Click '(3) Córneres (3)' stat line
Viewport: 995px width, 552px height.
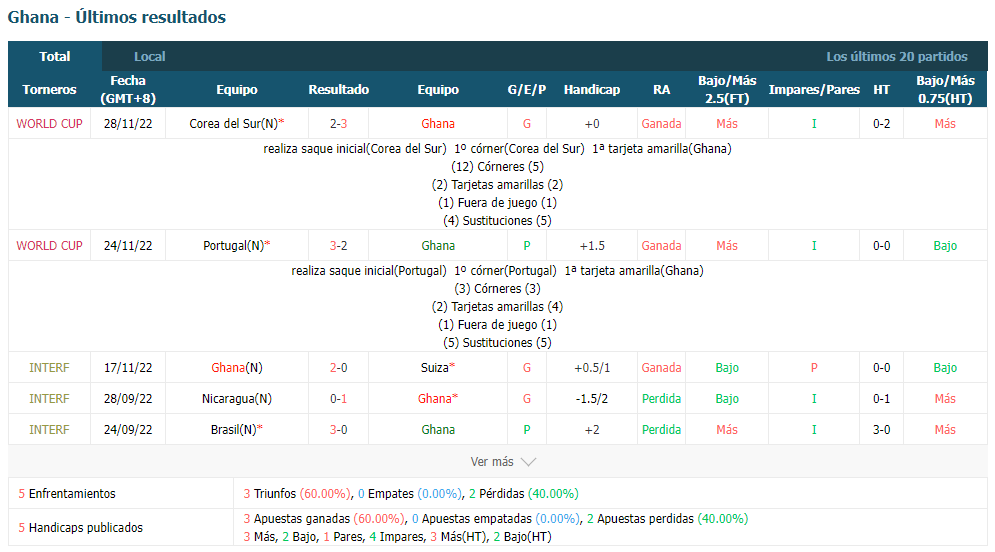[x=498, y=289]
